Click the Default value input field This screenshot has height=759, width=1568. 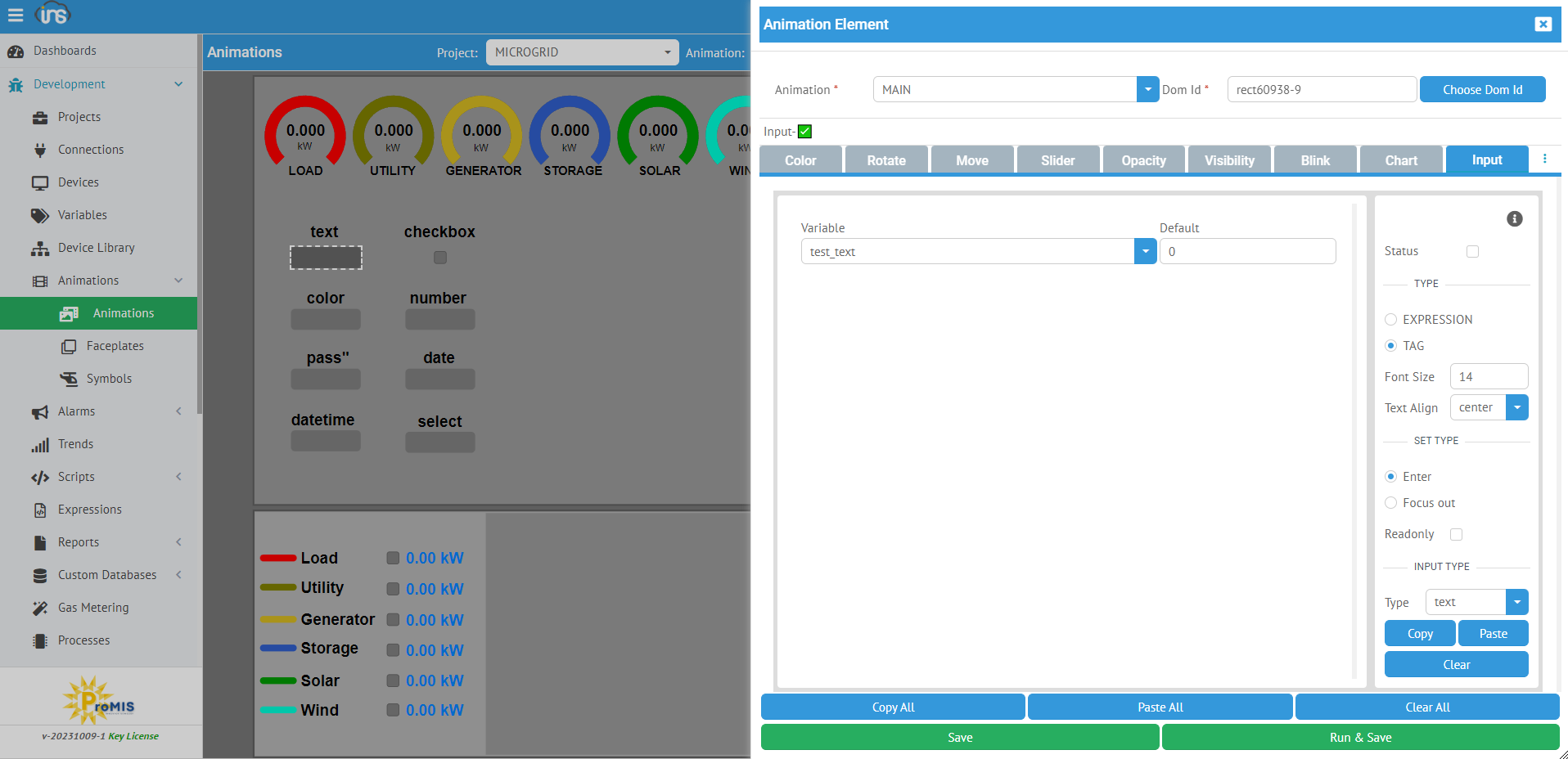tap(1248, 251)
